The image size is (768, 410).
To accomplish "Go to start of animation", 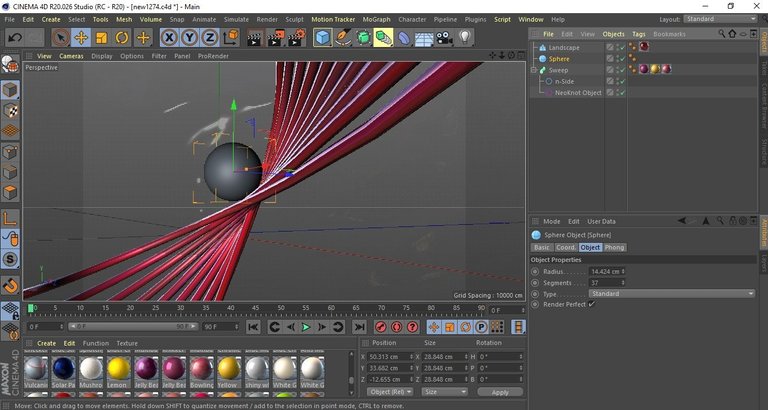I will coord(253,327).
